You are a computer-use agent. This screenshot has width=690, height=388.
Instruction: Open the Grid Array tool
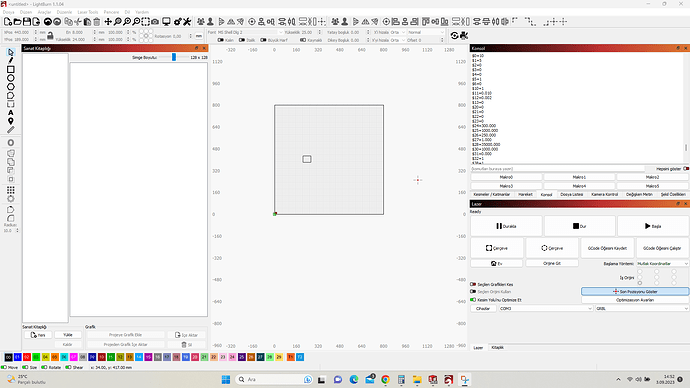[x=11, y=190]
